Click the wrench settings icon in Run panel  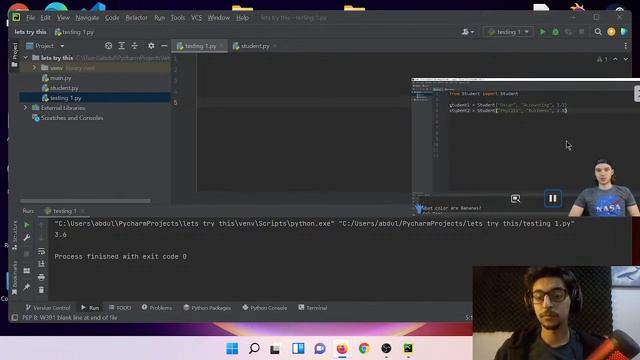pos(27,238)
